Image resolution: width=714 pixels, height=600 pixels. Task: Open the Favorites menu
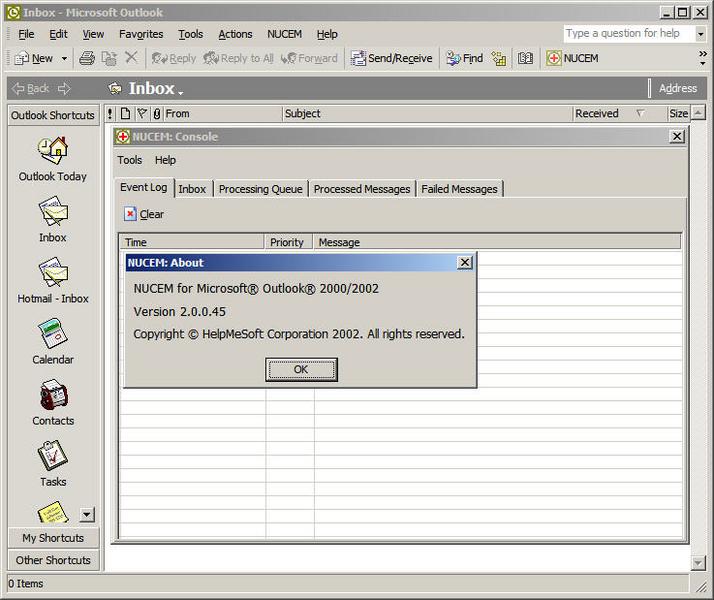pos(141,34)
